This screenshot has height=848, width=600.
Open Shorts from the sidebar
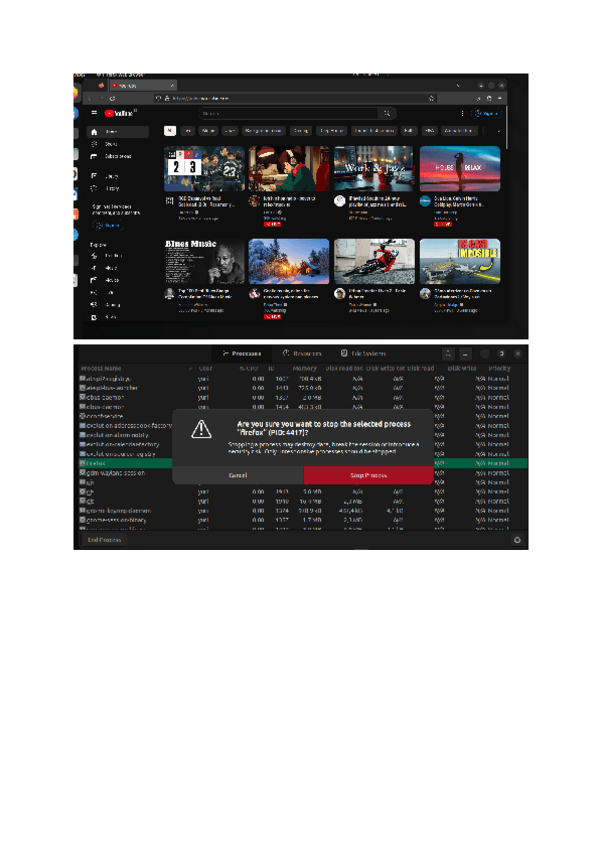click(95, 144)
